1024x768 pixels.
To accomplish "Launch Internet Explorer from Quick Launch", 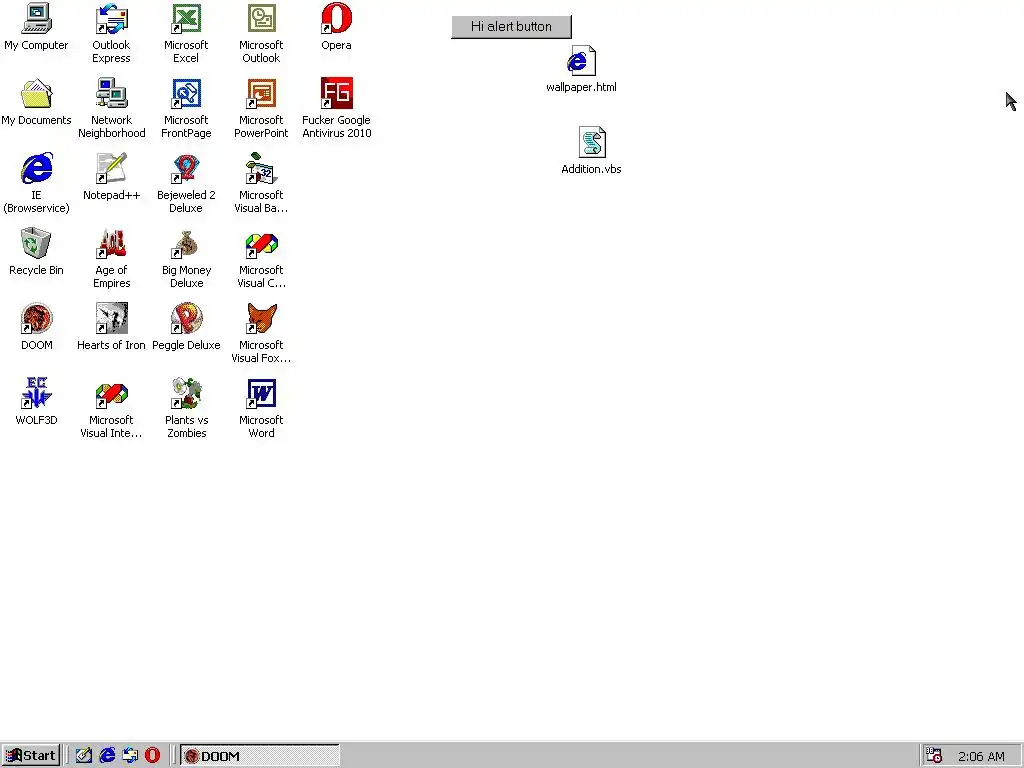I will (106, 756).
